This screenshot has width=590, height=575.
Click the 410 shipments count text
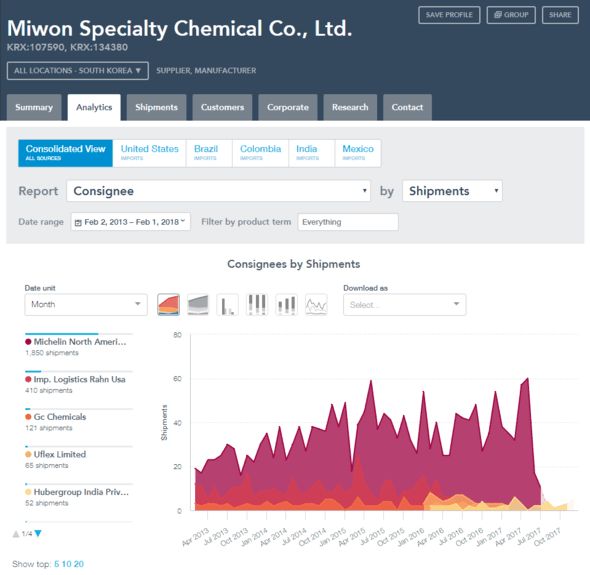coord(49,391)
